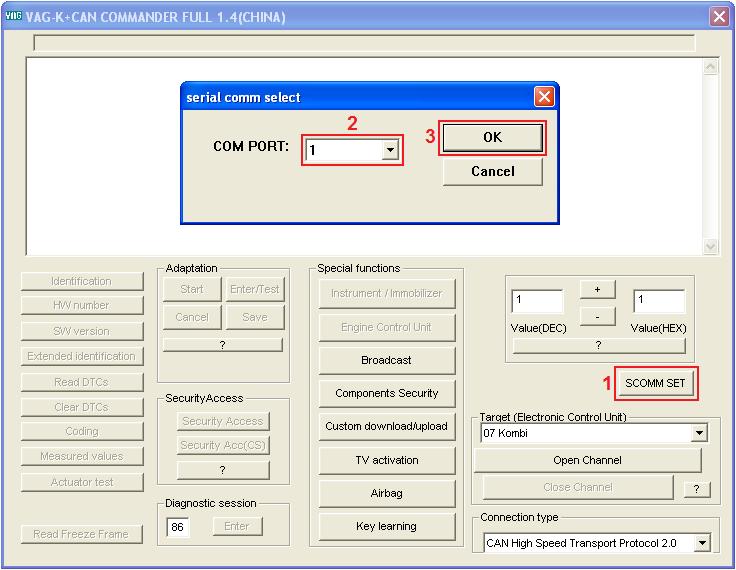Focus the Value(DEC) input field

tap(537, 301)
